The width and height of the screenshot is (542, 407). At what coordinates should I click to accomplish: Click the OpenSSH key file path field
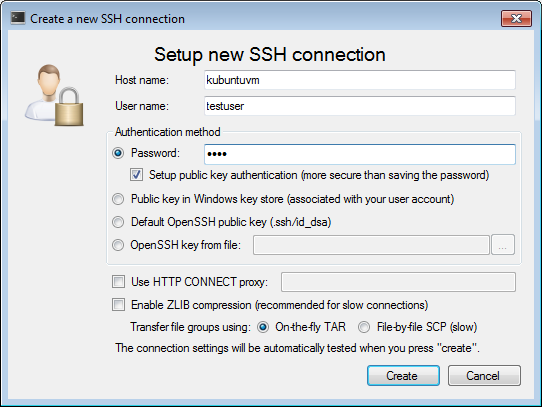(371, 245)
